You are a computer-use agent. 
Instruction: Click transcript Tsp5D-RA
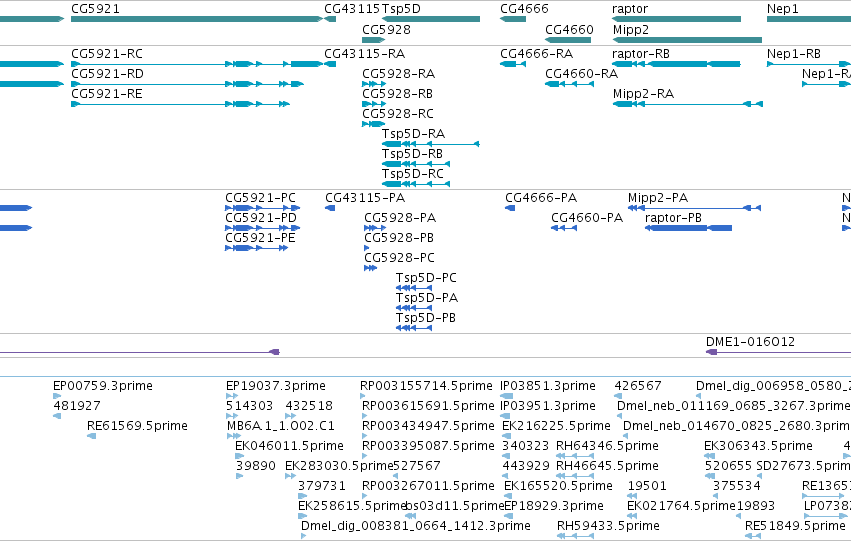431,144
